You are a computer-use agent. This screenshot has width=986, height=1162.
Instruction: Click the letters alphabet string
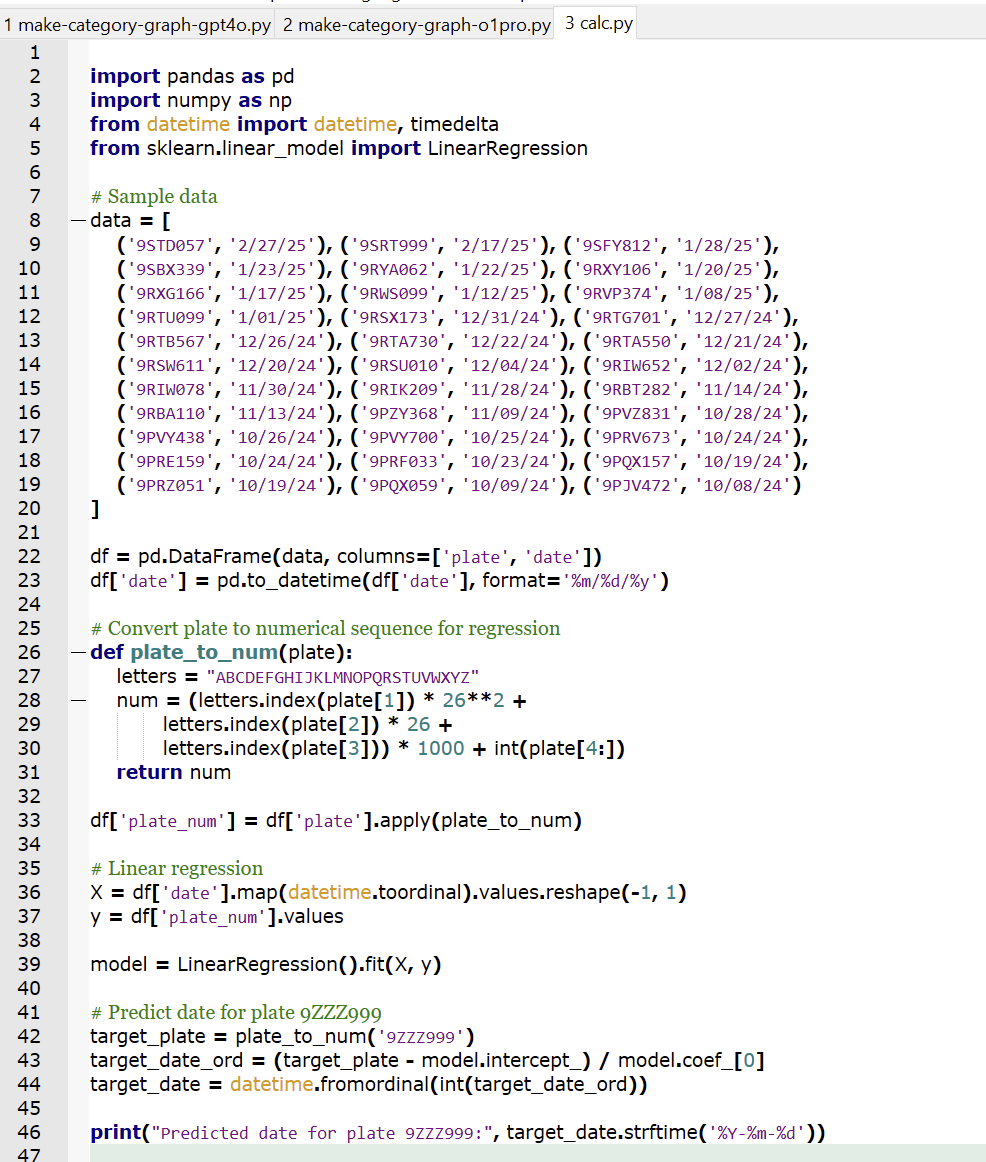[x=343, y=677]
